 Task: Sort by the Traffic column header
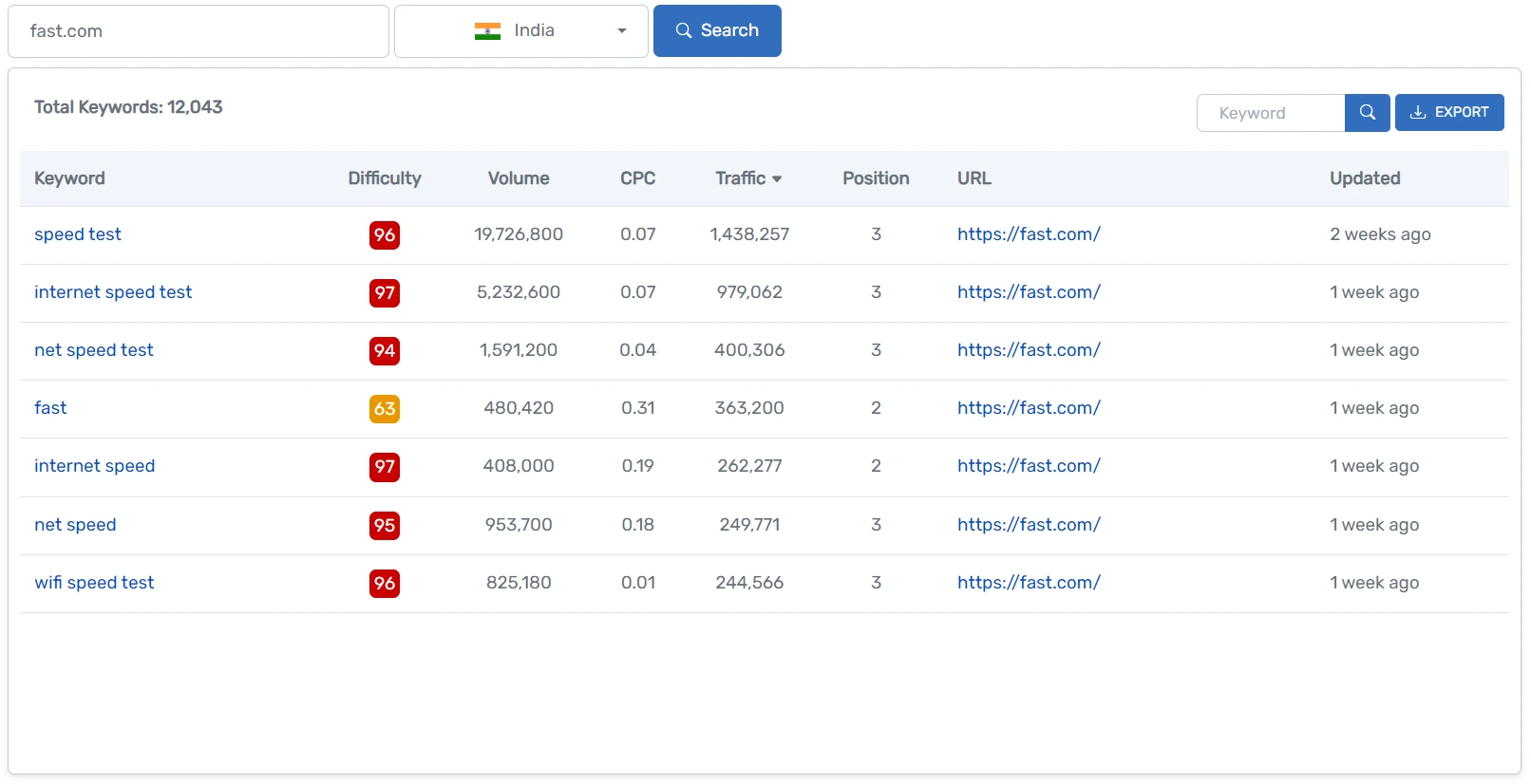coord(748,178)
